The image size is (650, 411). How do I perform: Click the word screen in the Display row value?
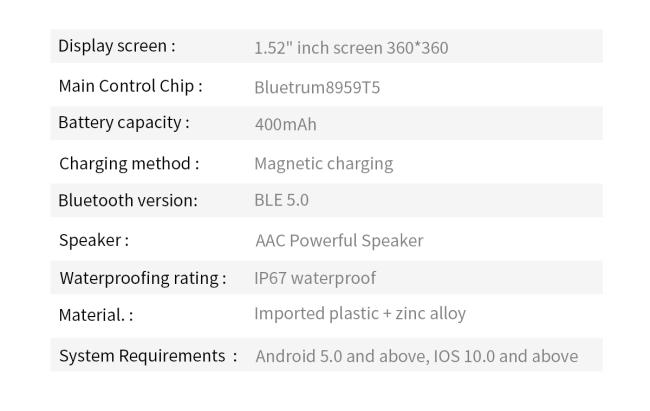pos(357,48)
